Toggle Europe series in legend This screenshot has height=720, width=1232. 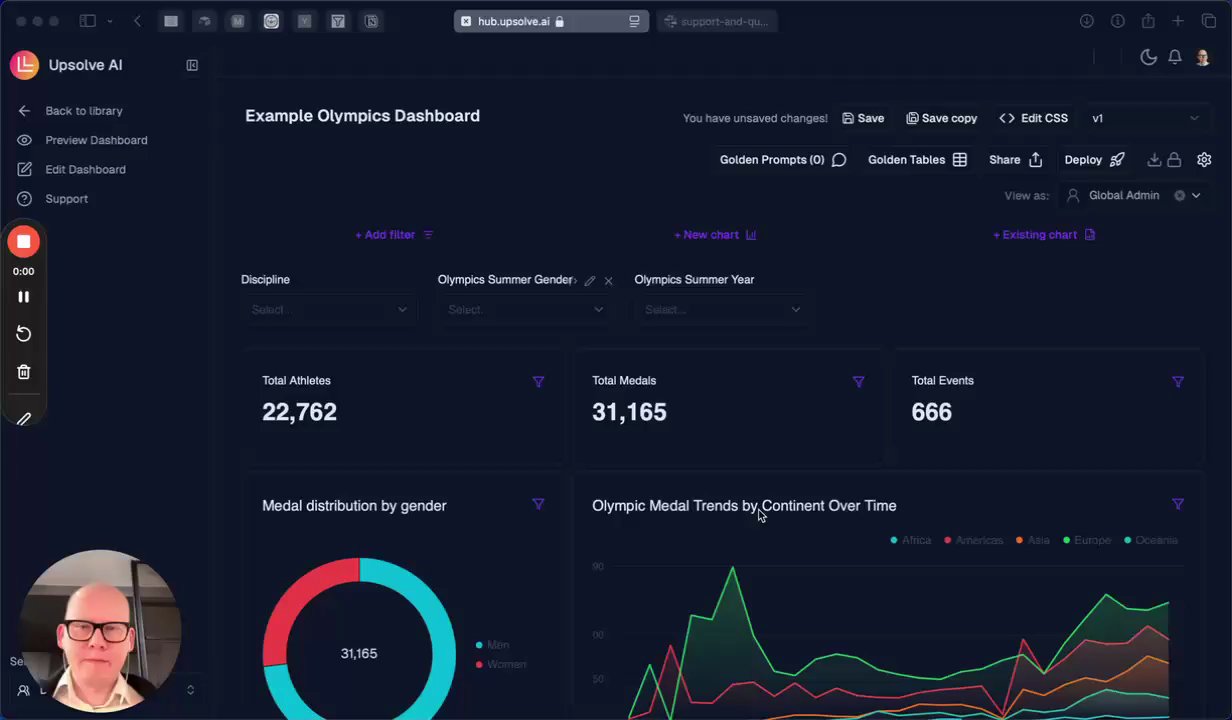tap(1087, 540)
